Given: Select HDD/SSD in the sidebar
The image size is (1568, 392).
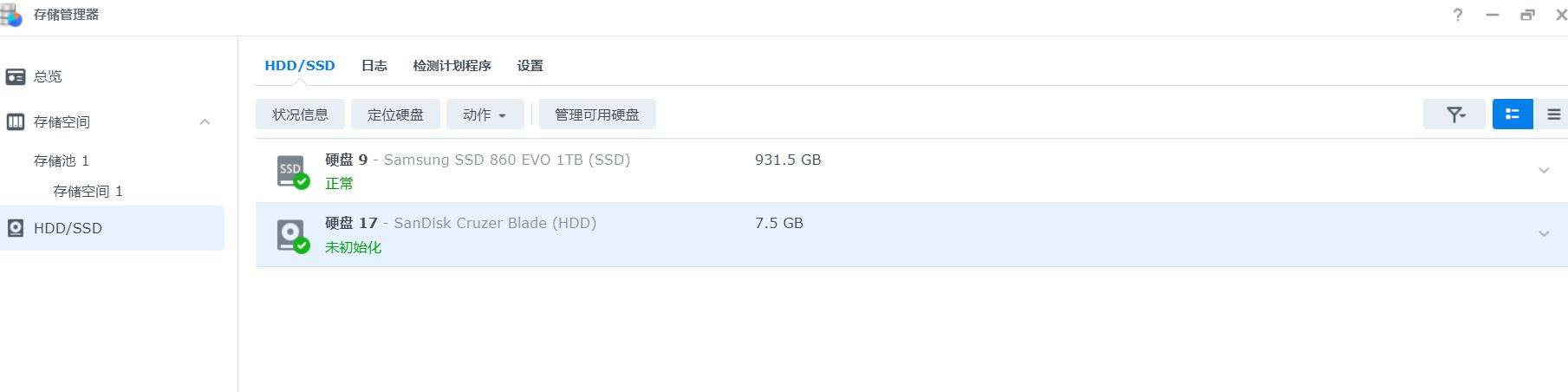Looking at the screenshot, I should 112,228.
